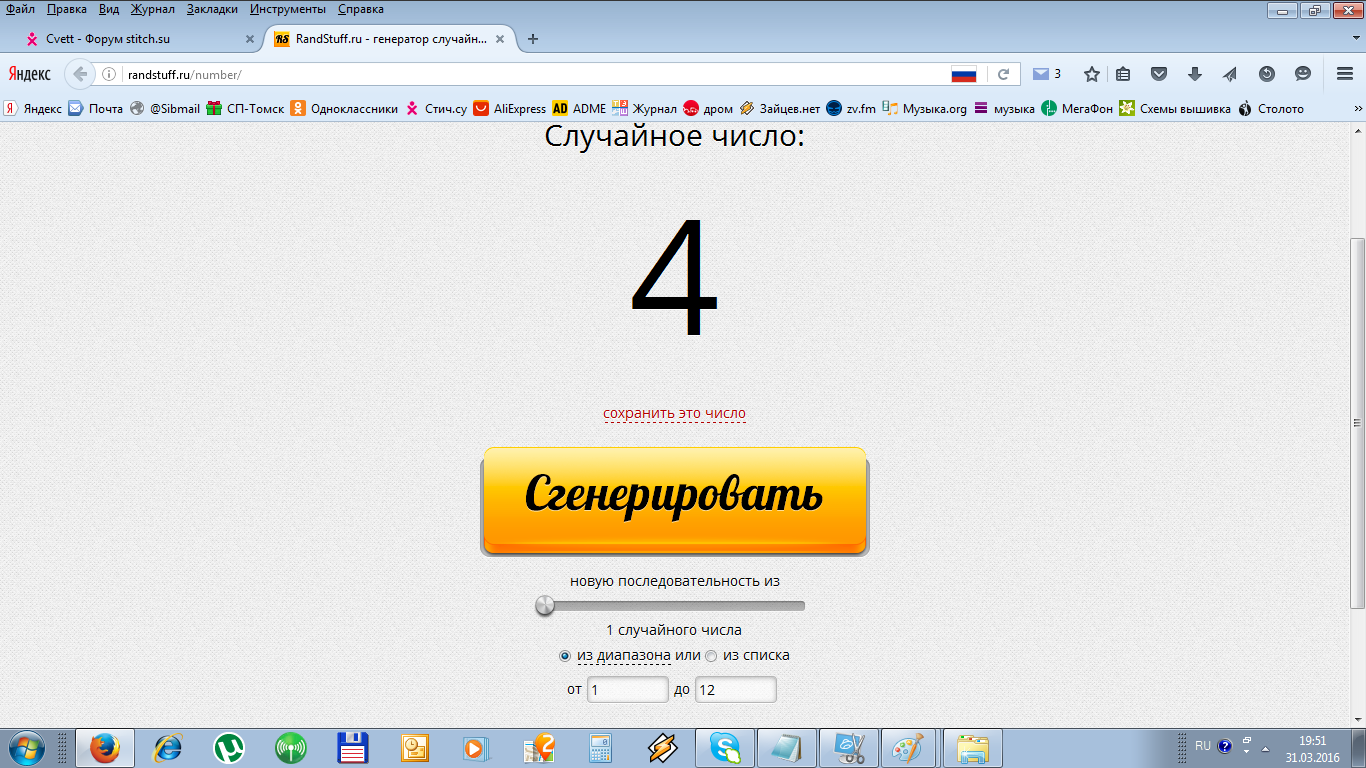Image resolution: width=1366 pixels, height=768 pixels.
Task: Expand the hidden bookmarks overflow chevron
Action: [1357, 108]
